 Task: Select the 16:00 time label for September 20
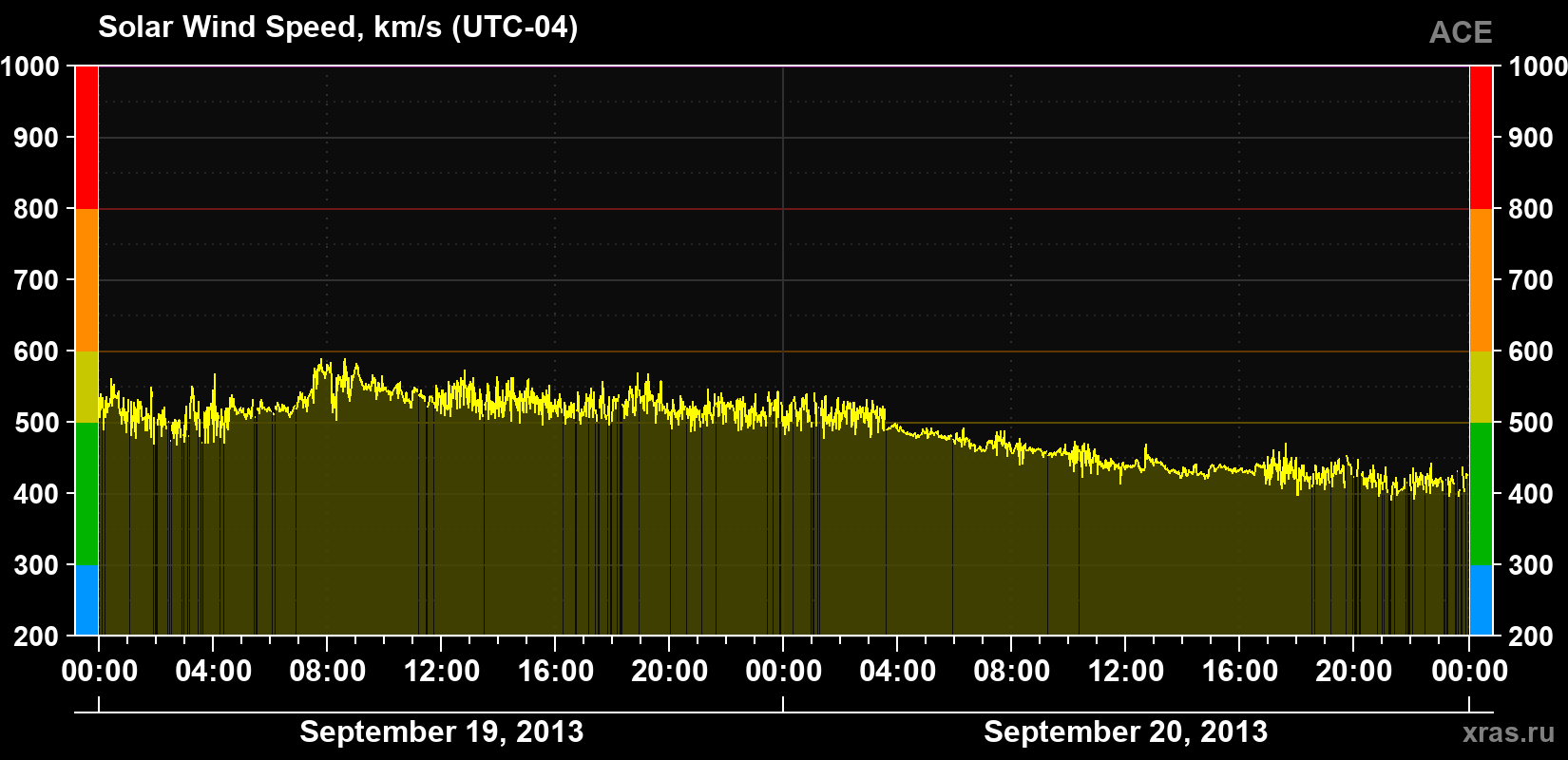click(x=1240, y=672)
